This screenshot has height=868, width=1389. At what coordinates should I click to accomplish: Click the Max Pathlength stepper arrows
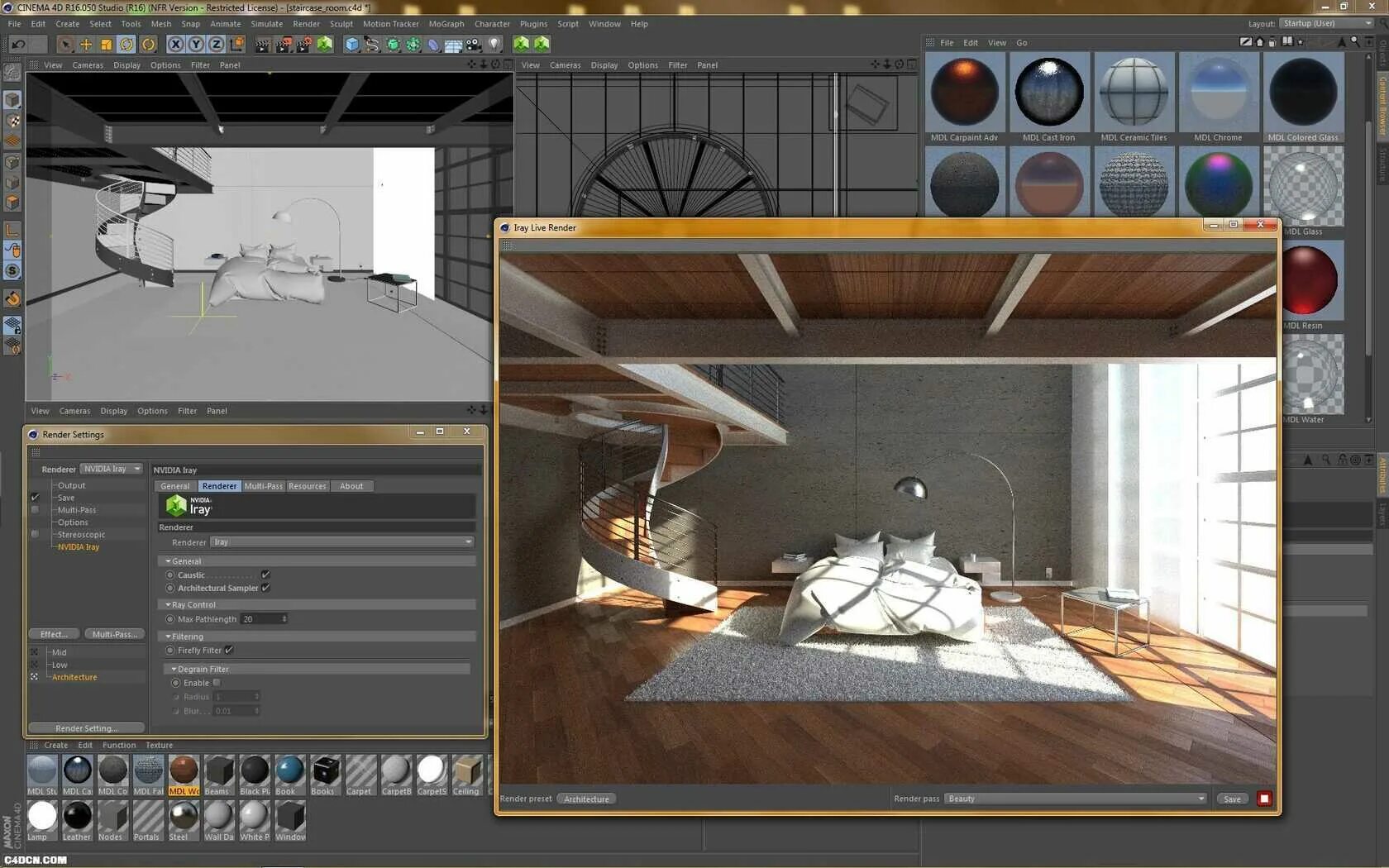[x=284, y=619]
